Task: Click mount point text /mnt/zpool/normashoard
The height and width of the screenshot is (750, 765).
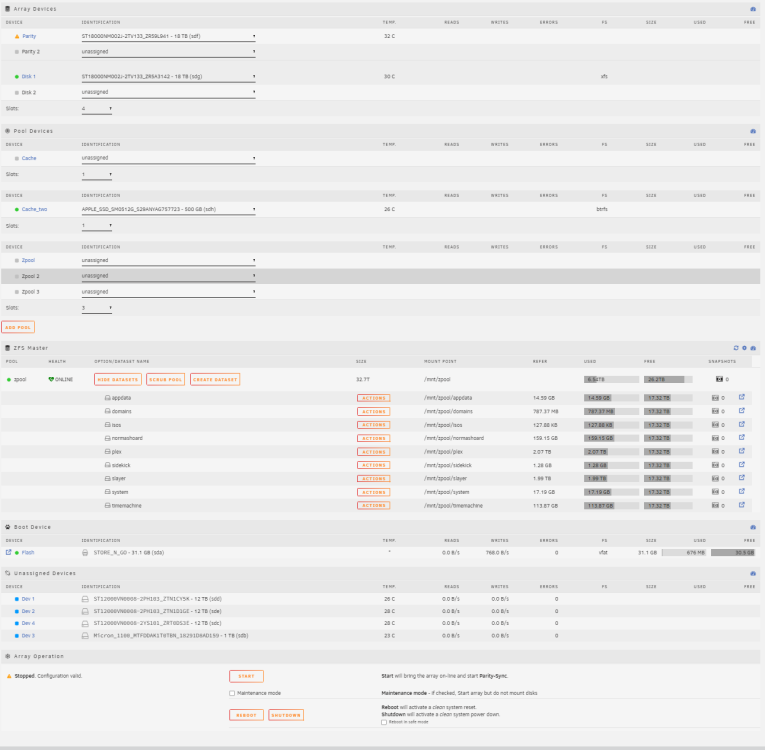Action: coord(454,438)
